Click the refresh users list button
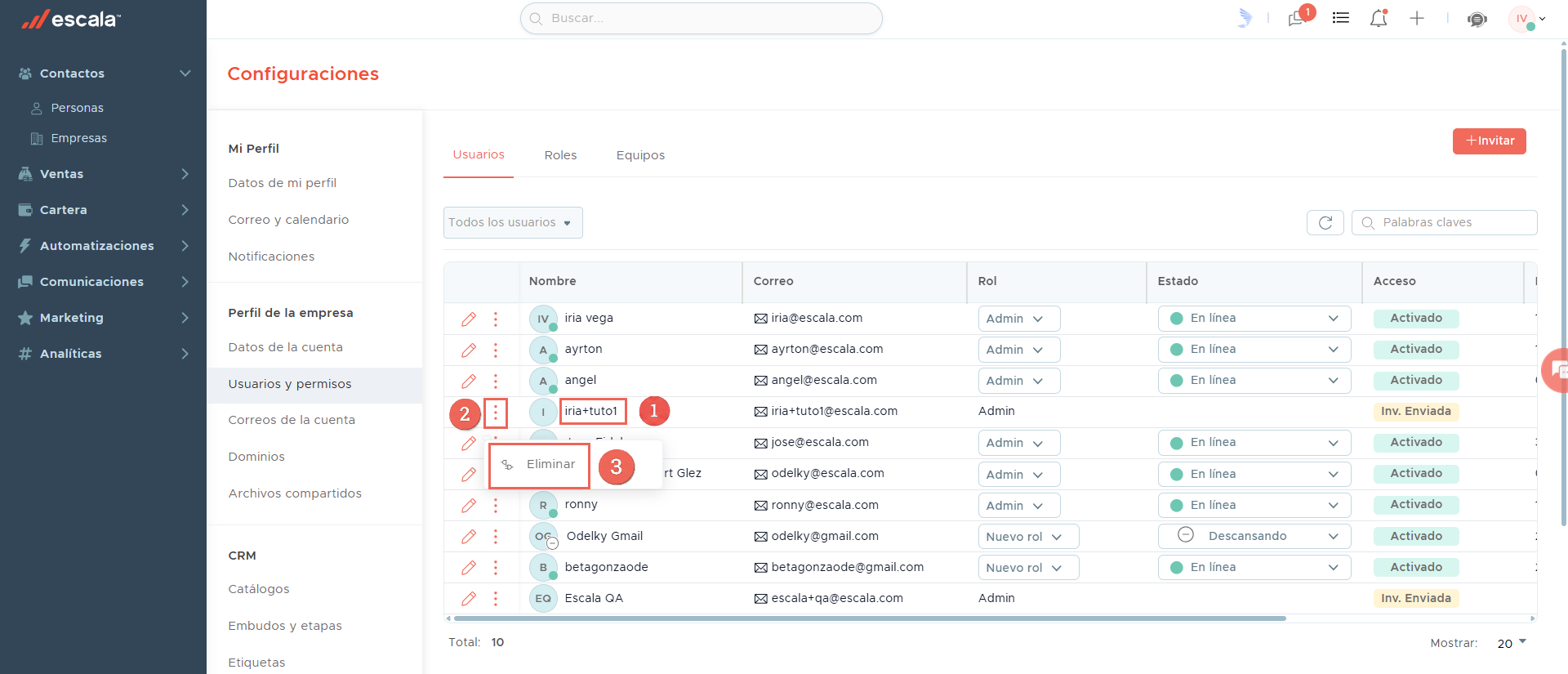1568x674 pixels. [x=1325, y=222]
